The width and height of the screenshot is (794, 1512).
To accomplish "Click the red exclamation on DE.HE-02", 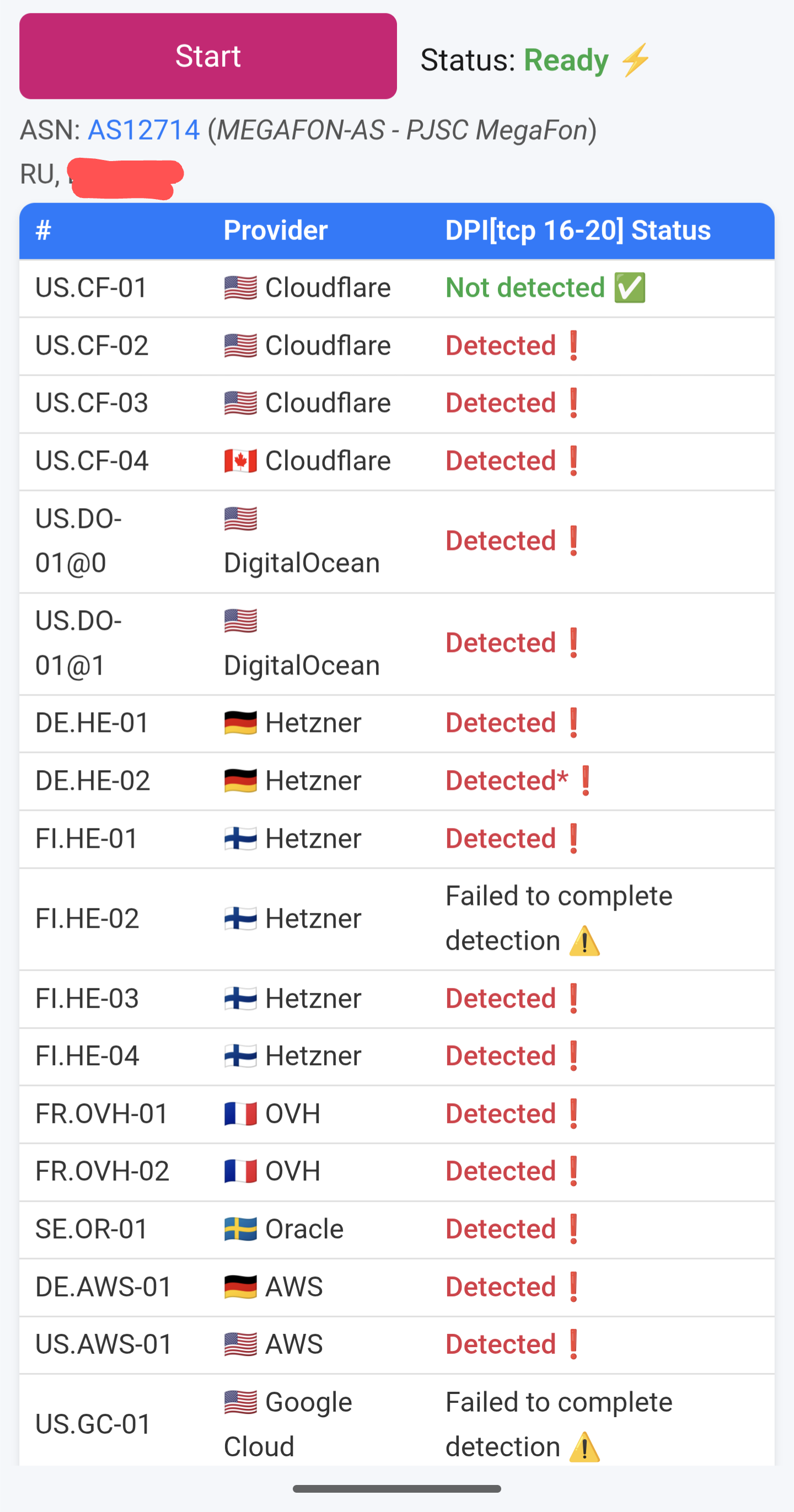I will tap(585, 781).
